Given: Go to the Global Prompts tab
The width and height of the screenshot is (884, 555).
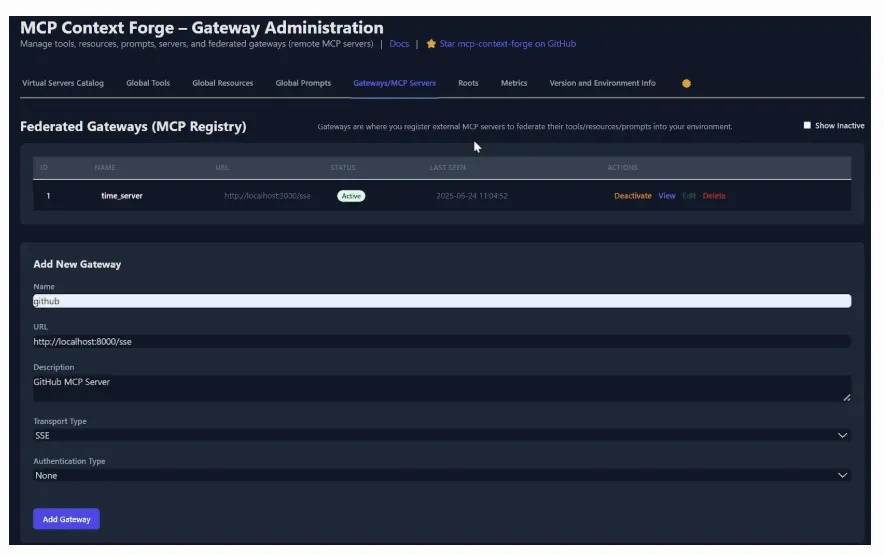Looking at the screenshot, I should click(303, 83).
